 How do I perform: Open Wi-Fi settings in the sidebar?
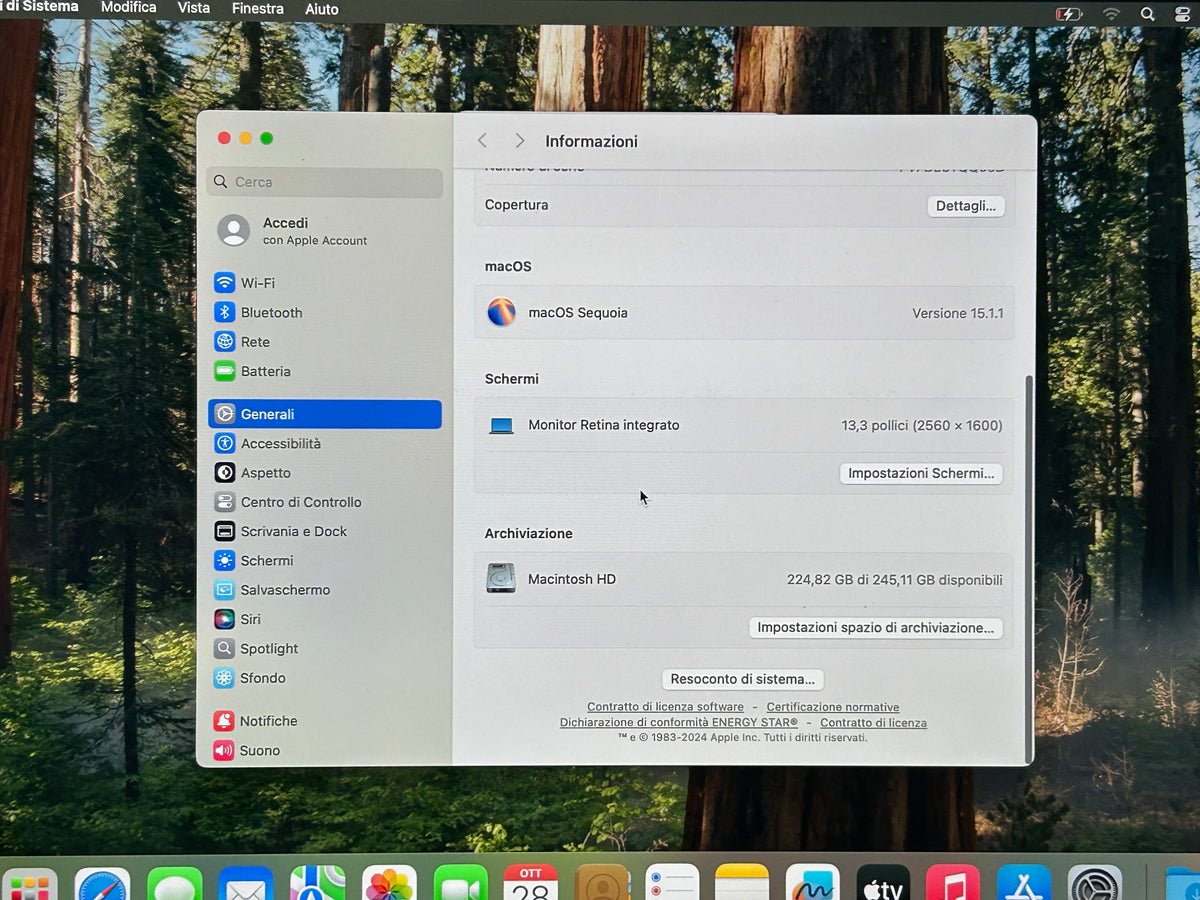[325, 283]
